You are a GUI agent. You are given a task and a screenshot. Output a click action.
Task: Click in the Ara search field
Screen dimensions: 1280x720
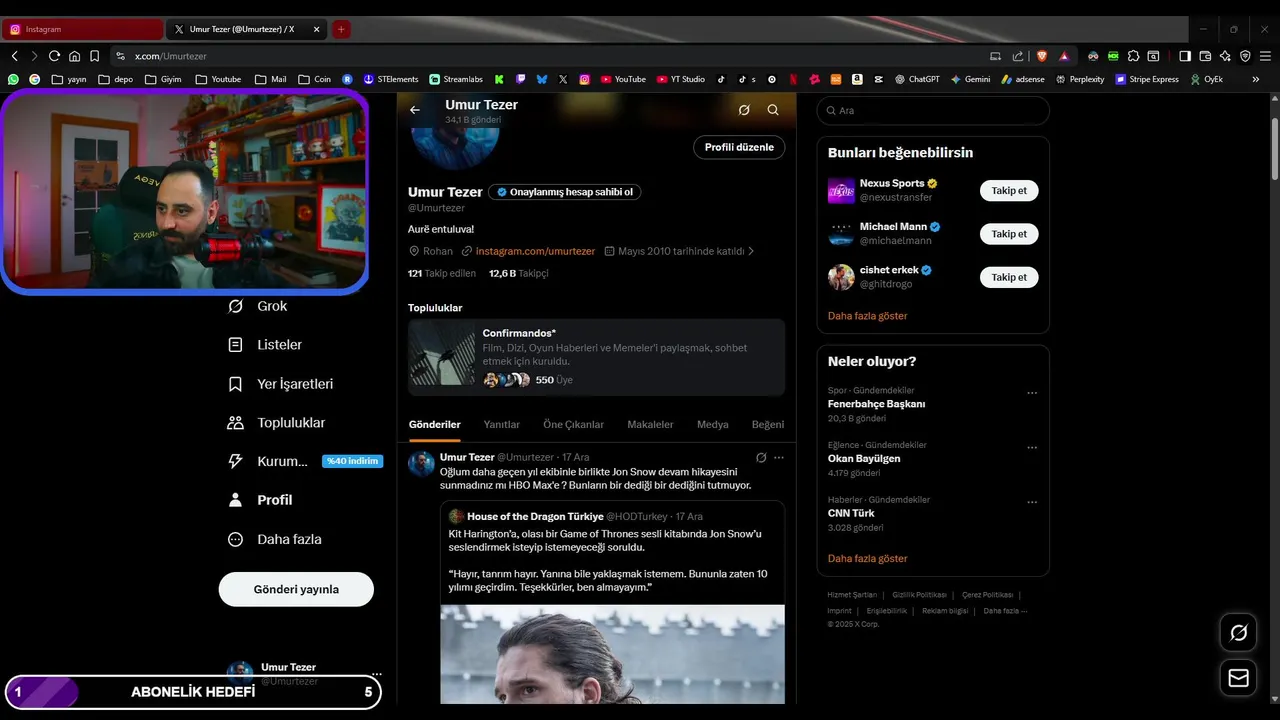933,111
